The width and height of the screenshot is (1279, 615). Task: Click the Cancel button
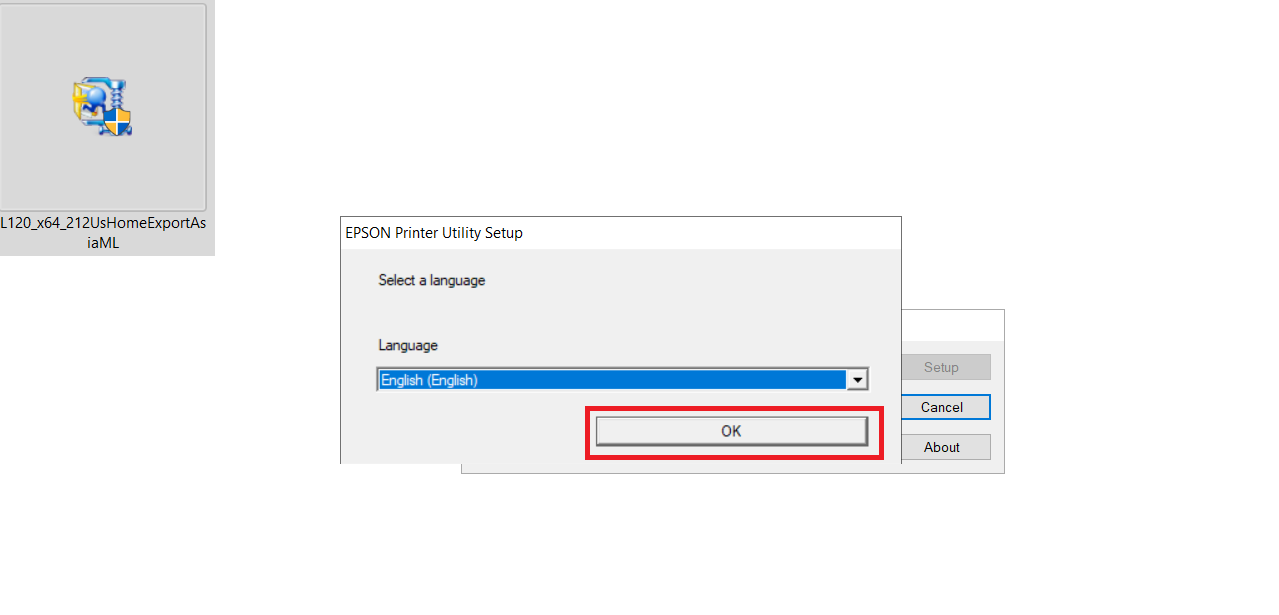tap(941, 407)
